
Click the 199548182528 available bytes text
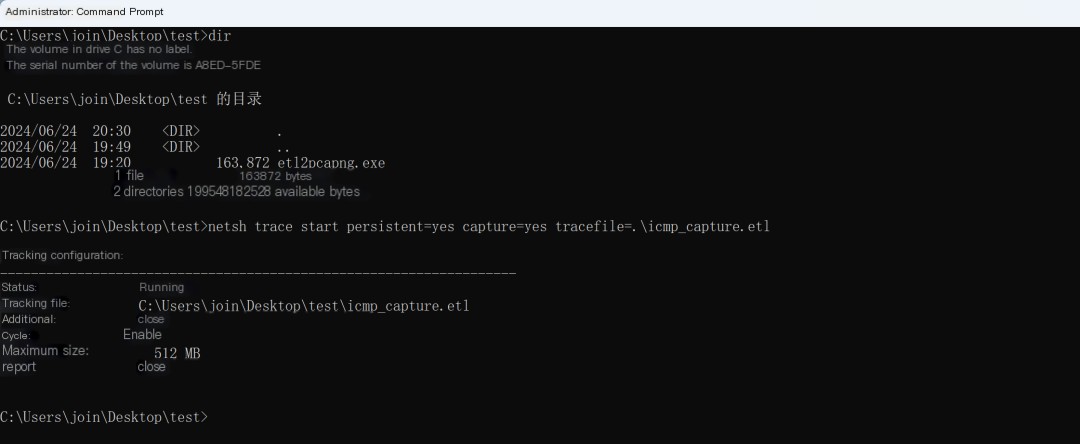click(273, 191)
